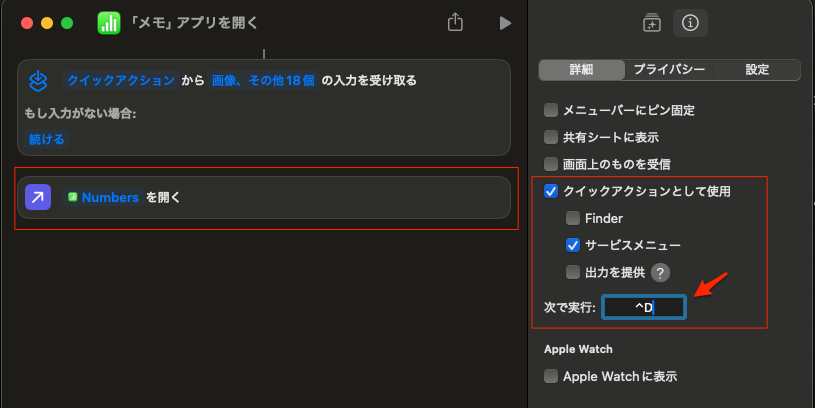Toggle show in share sheet checkbox
The height and width of the screenshot is (408, 815).
[x=551, y=137]
